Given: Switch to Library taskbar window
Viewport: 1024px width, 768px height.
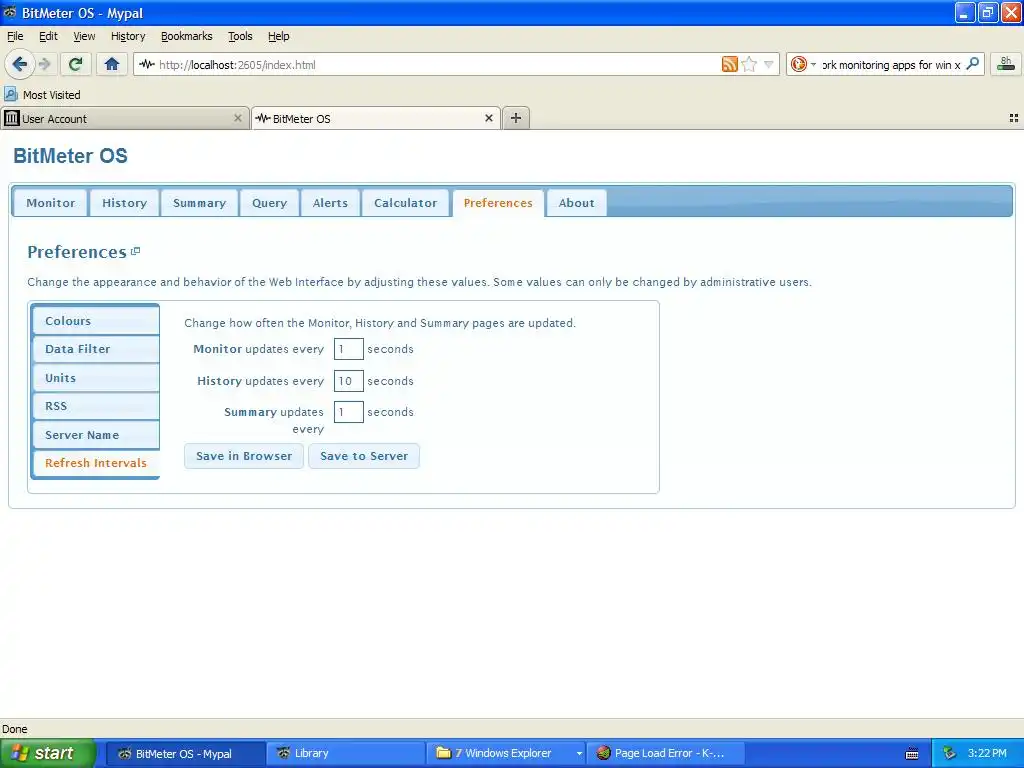Looking at the screenshot, I should tap(344, 753).
